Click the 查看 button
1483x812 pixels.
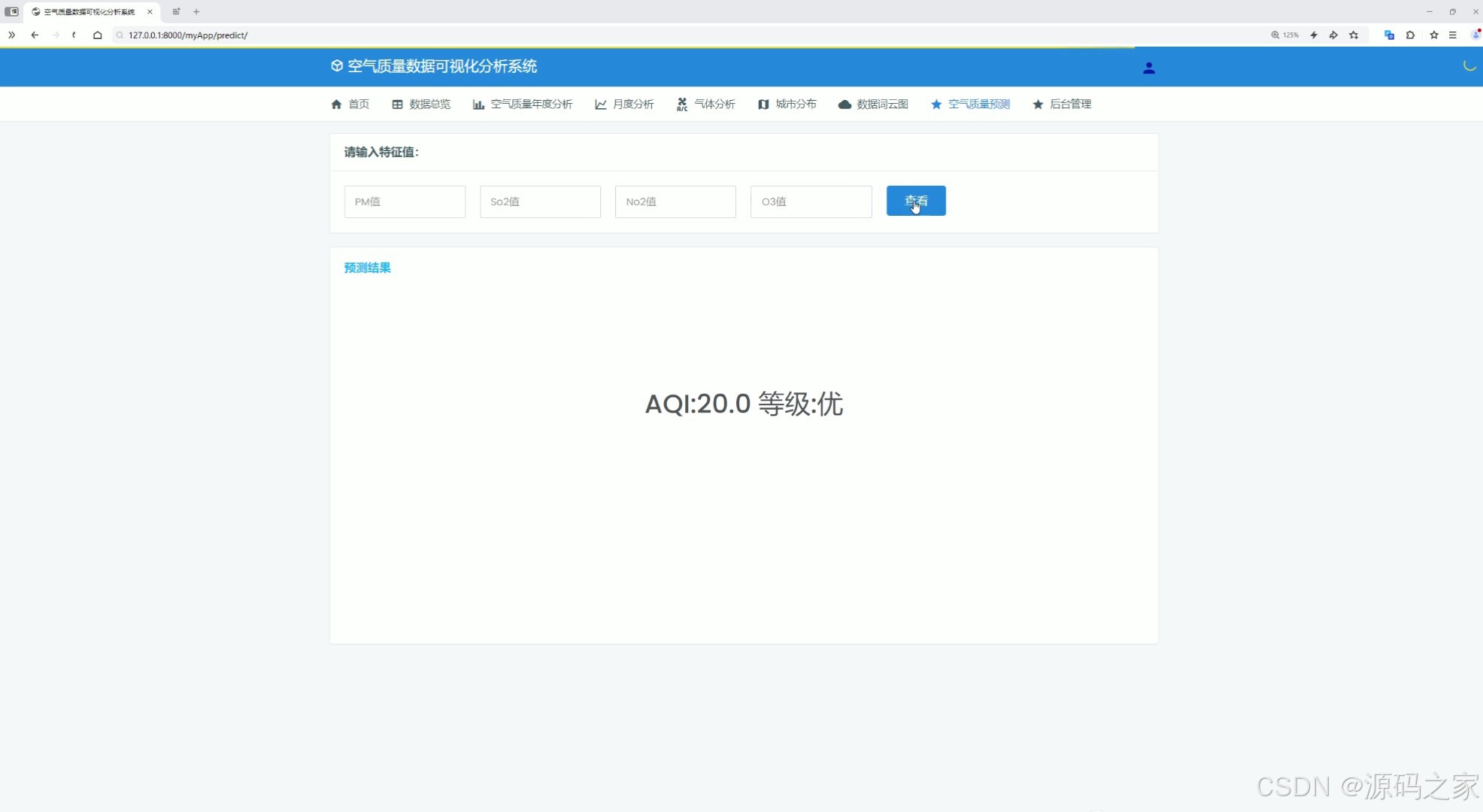(916, 201)
